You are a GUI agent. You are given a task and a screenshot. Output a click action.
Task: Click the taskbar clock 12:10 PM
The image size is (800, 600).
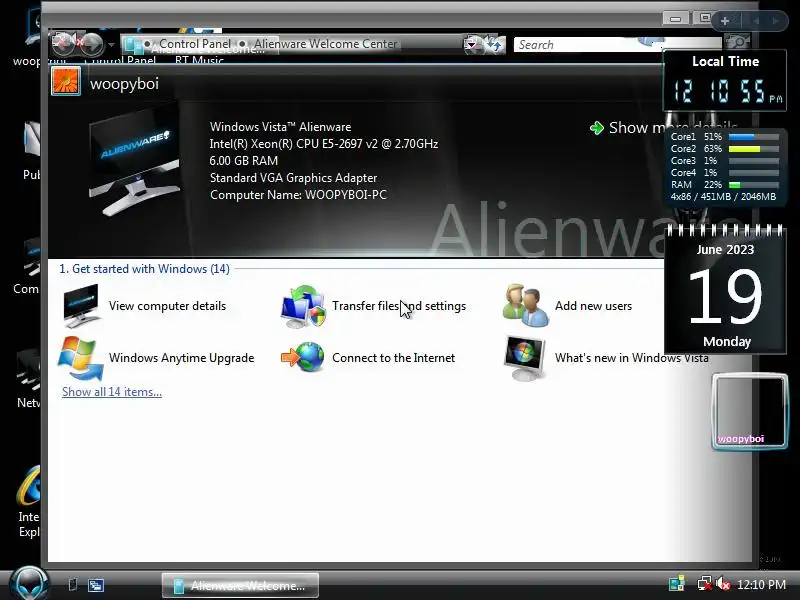coord(761,585)
